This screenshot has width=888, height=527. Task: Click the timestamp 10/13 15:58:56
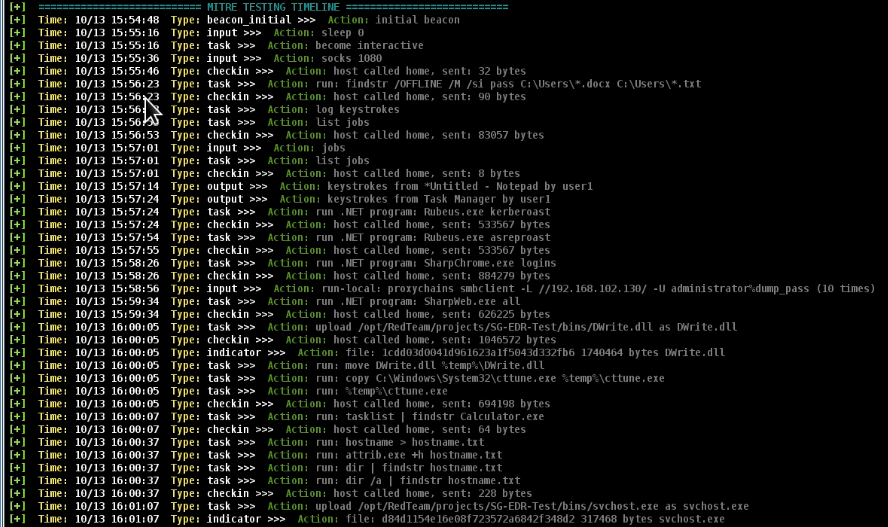pyautogui.click(x=117, y=289)
